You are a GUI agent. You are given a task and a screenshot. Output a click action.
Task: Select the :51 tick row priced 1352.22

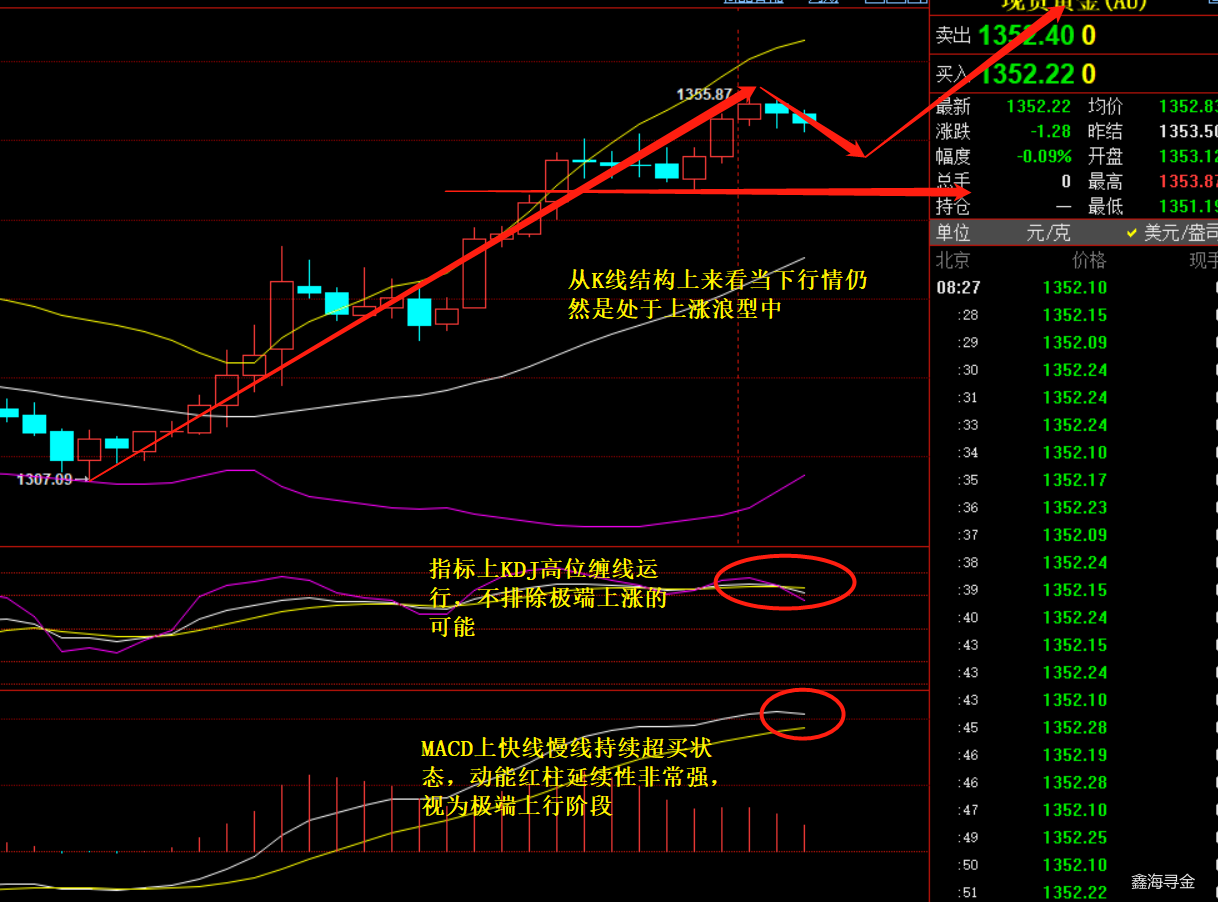tap(1074, 892)
